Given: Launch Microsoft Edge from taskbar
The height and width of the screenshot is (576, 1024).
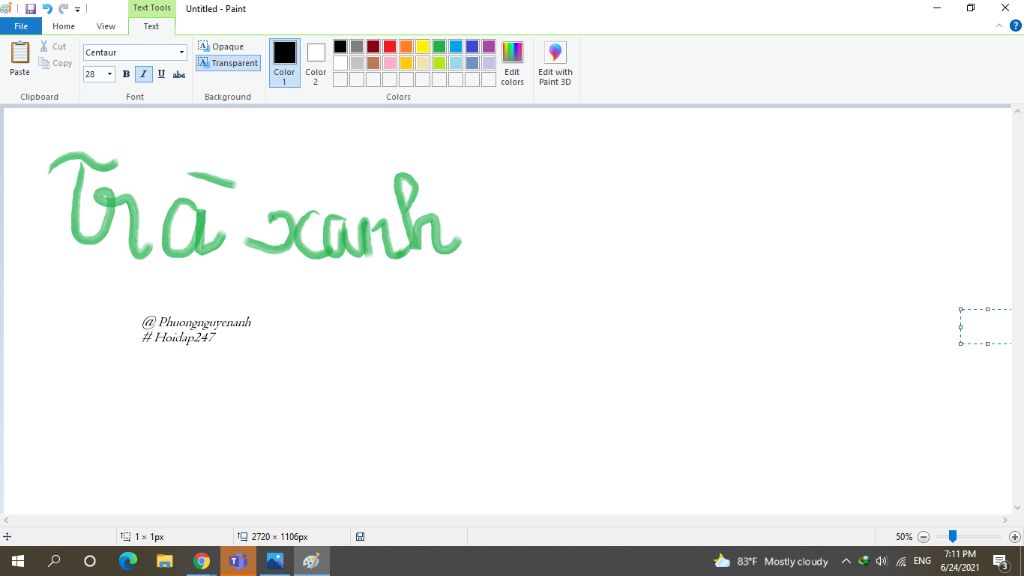Looking at the screenshot, I should tap(128, 561).
